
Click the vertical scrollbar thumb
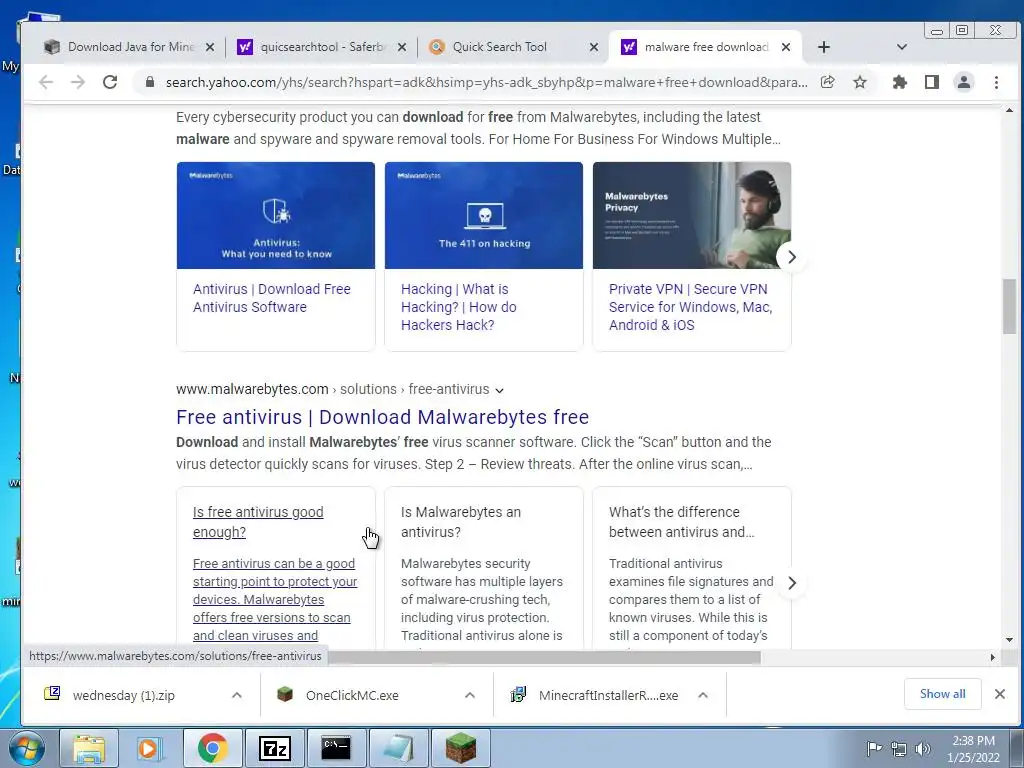1010,306
